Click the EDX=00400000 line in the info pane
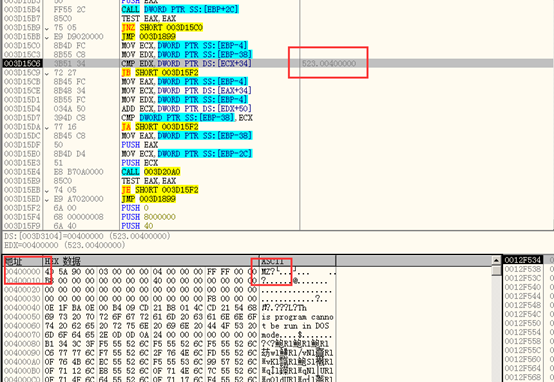This screenshot has height=382, width=554. pyautogui.click(x=65, y=245)
